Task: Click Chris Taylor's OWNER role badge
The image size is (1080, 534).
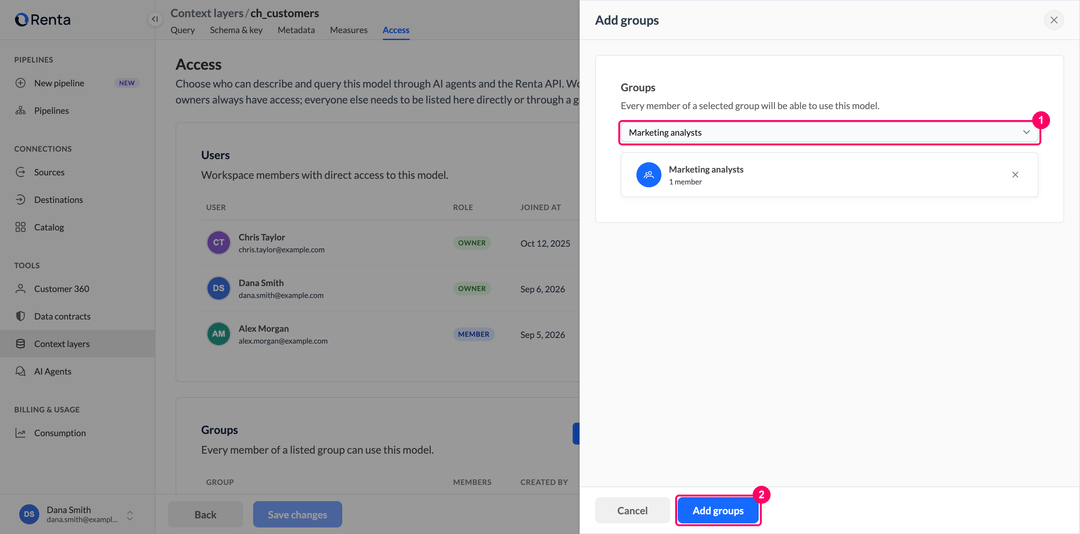Action: [x=472, y=243]
